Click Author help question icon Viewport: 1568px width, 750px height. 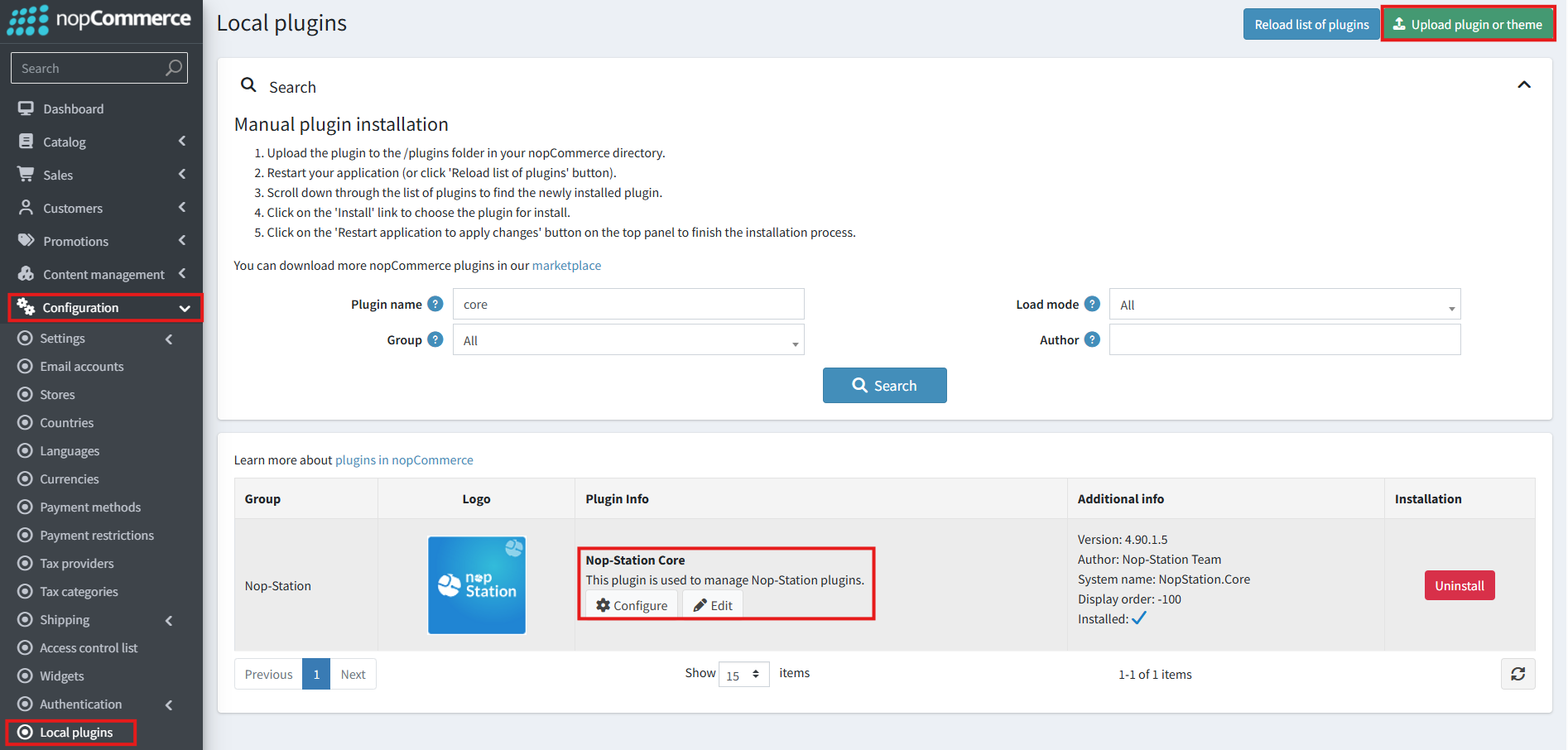[1092, 339]
